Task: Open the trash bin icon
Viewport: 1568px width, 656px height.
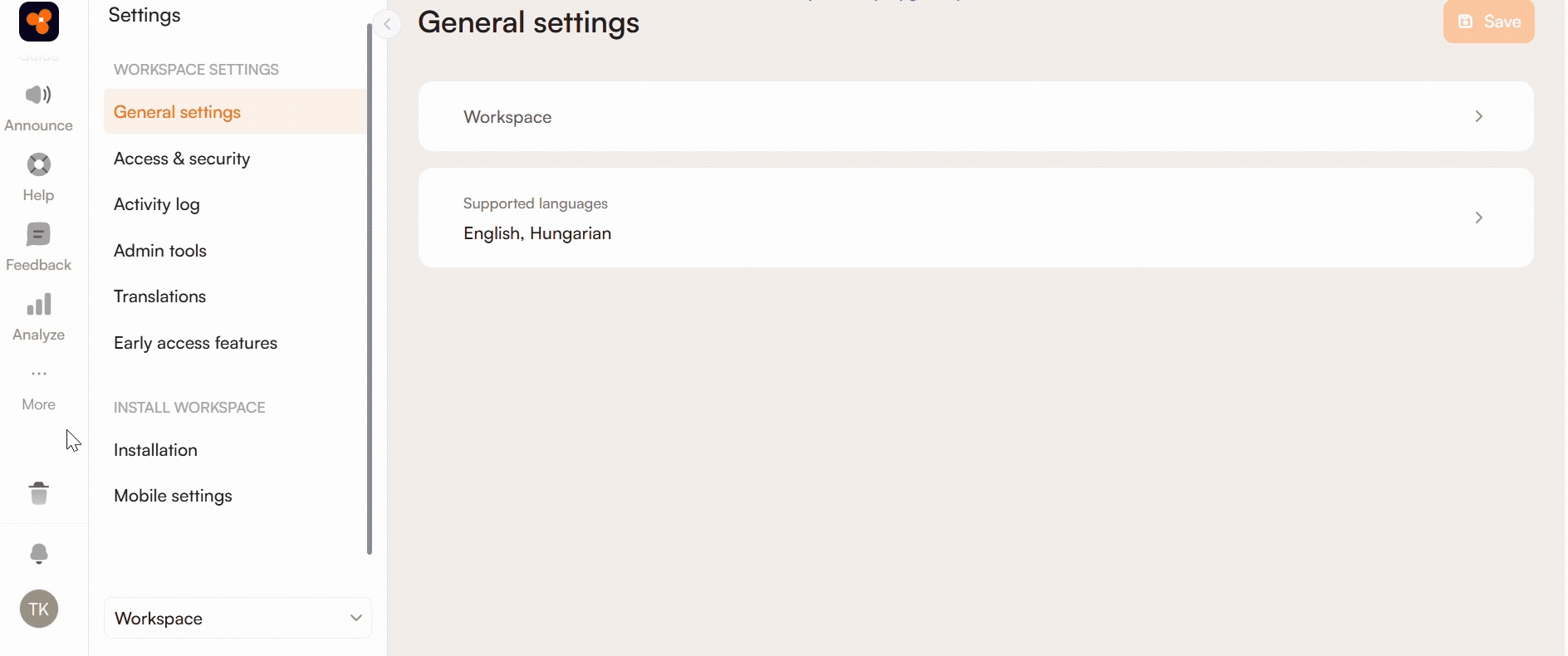Action: coord(38,493)
